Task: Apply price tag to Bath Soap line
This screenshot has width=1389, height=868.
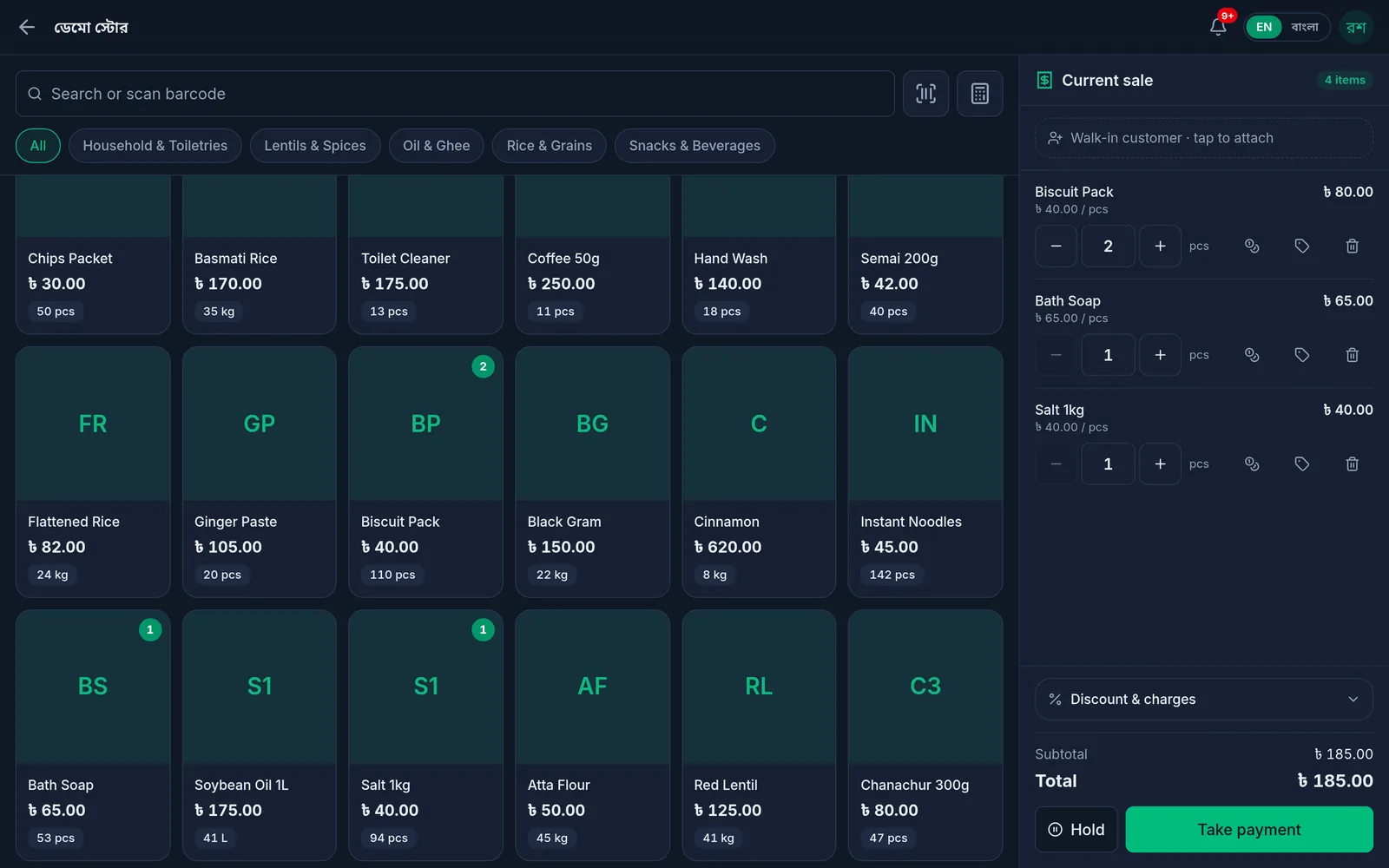Action: [x=1302, y=355]
